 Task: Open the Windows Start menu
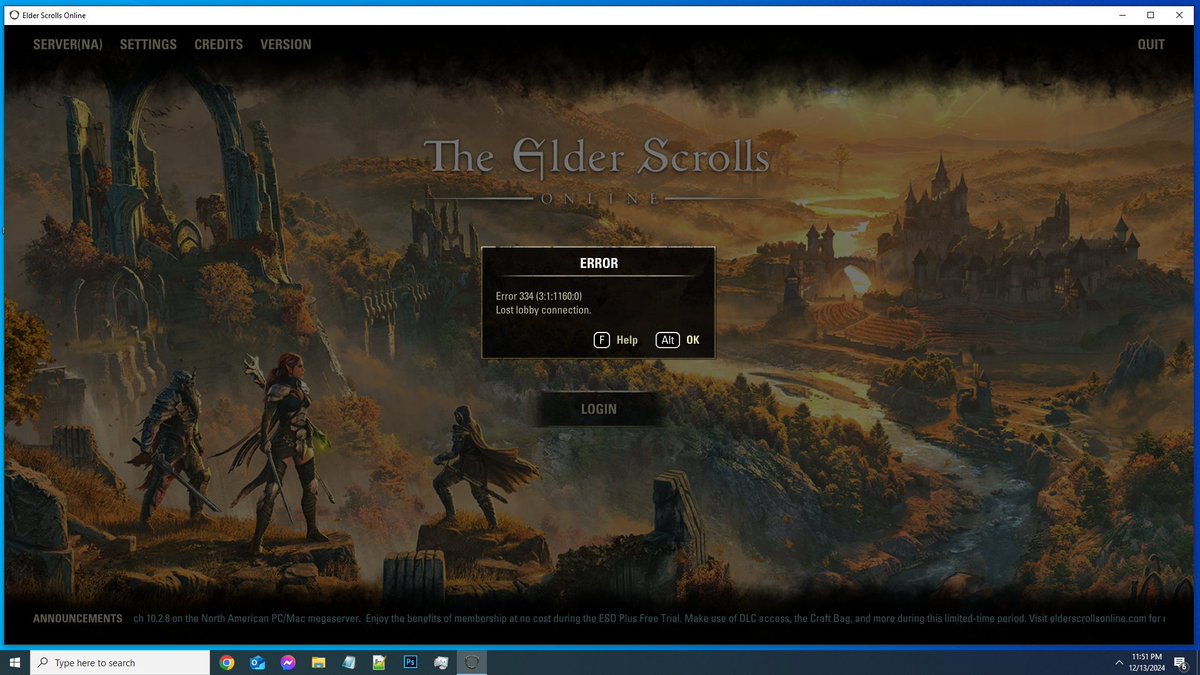[x=15, y=662]
